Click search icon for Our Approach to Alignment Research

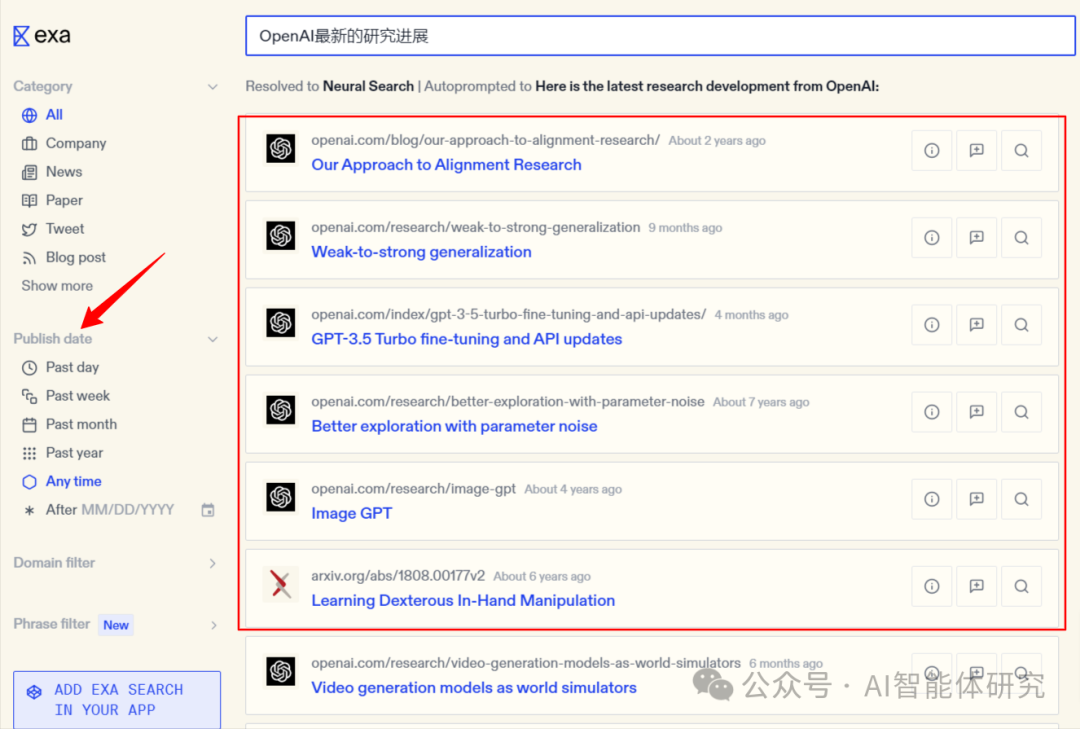[1021, 150]
